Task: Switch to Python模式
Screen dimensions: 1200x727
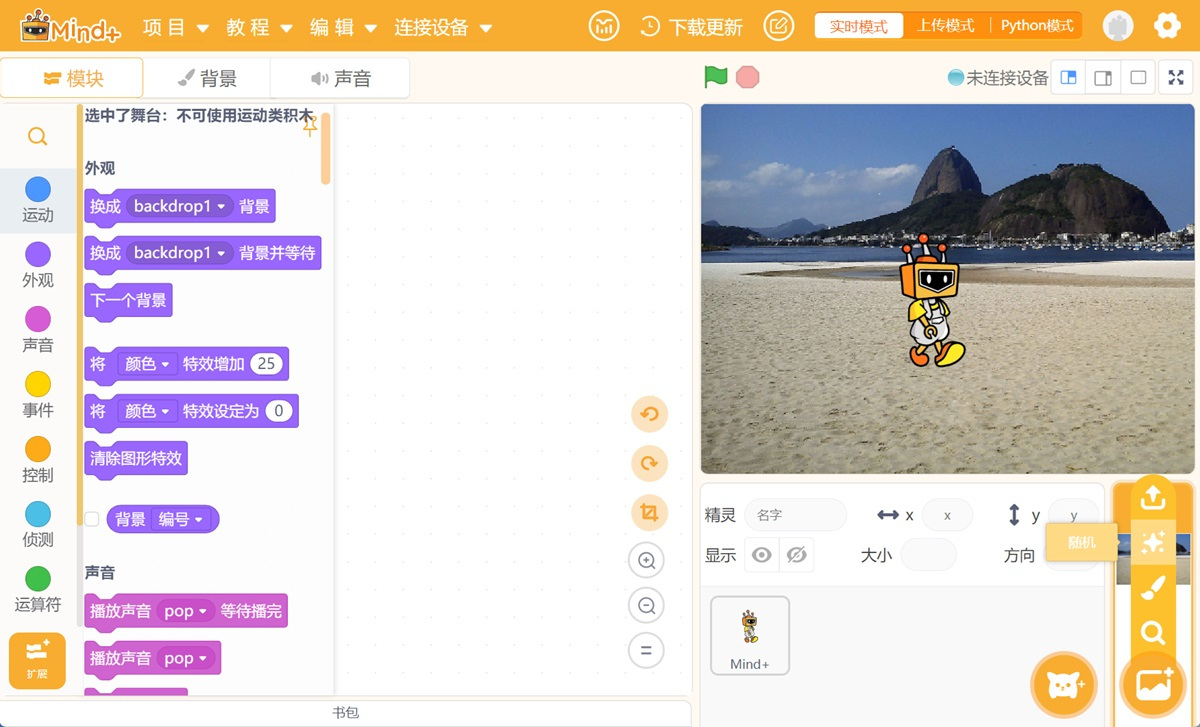Action: (x=1037, y=26)
